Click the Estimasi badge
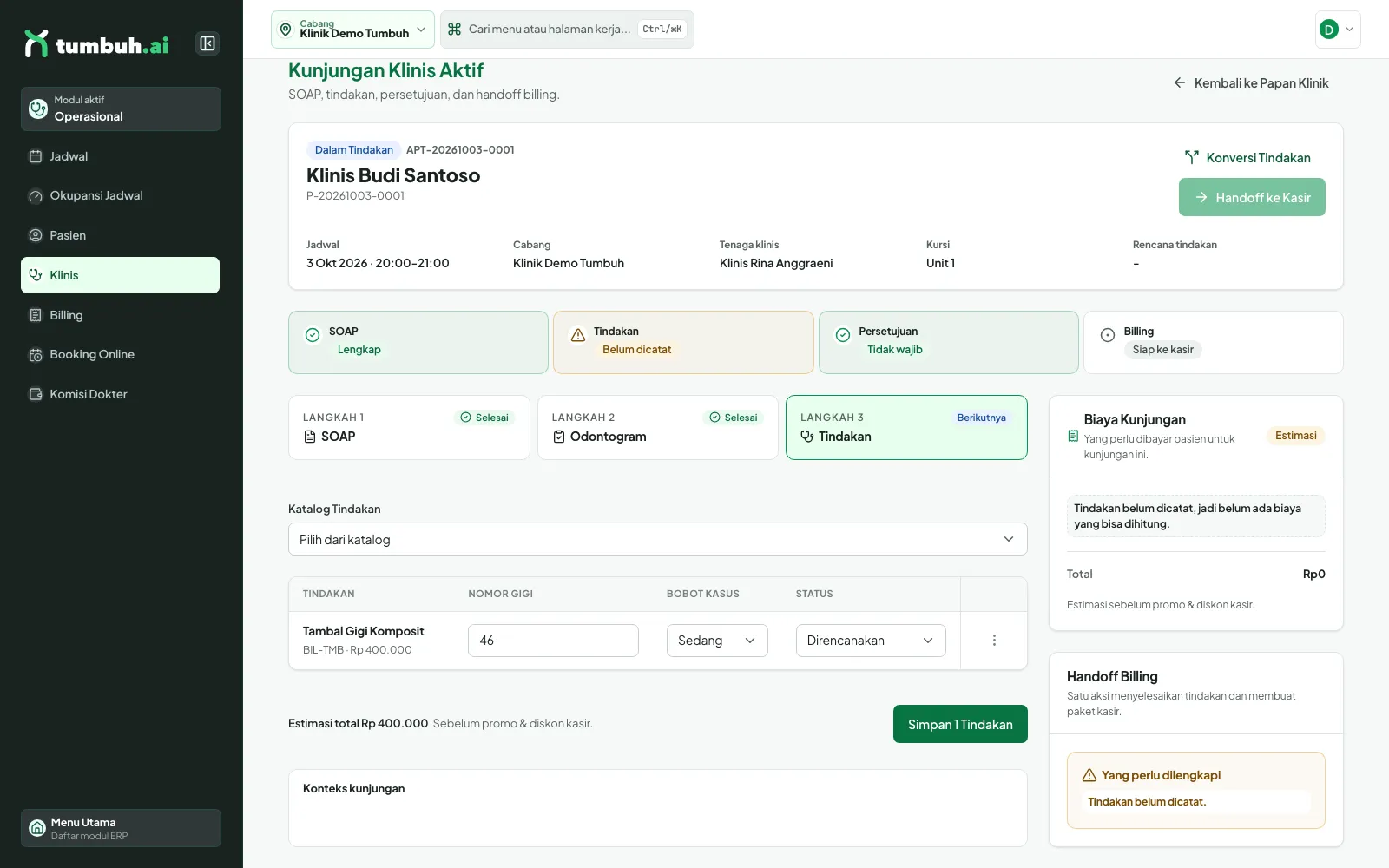 tap(1295, 436)
